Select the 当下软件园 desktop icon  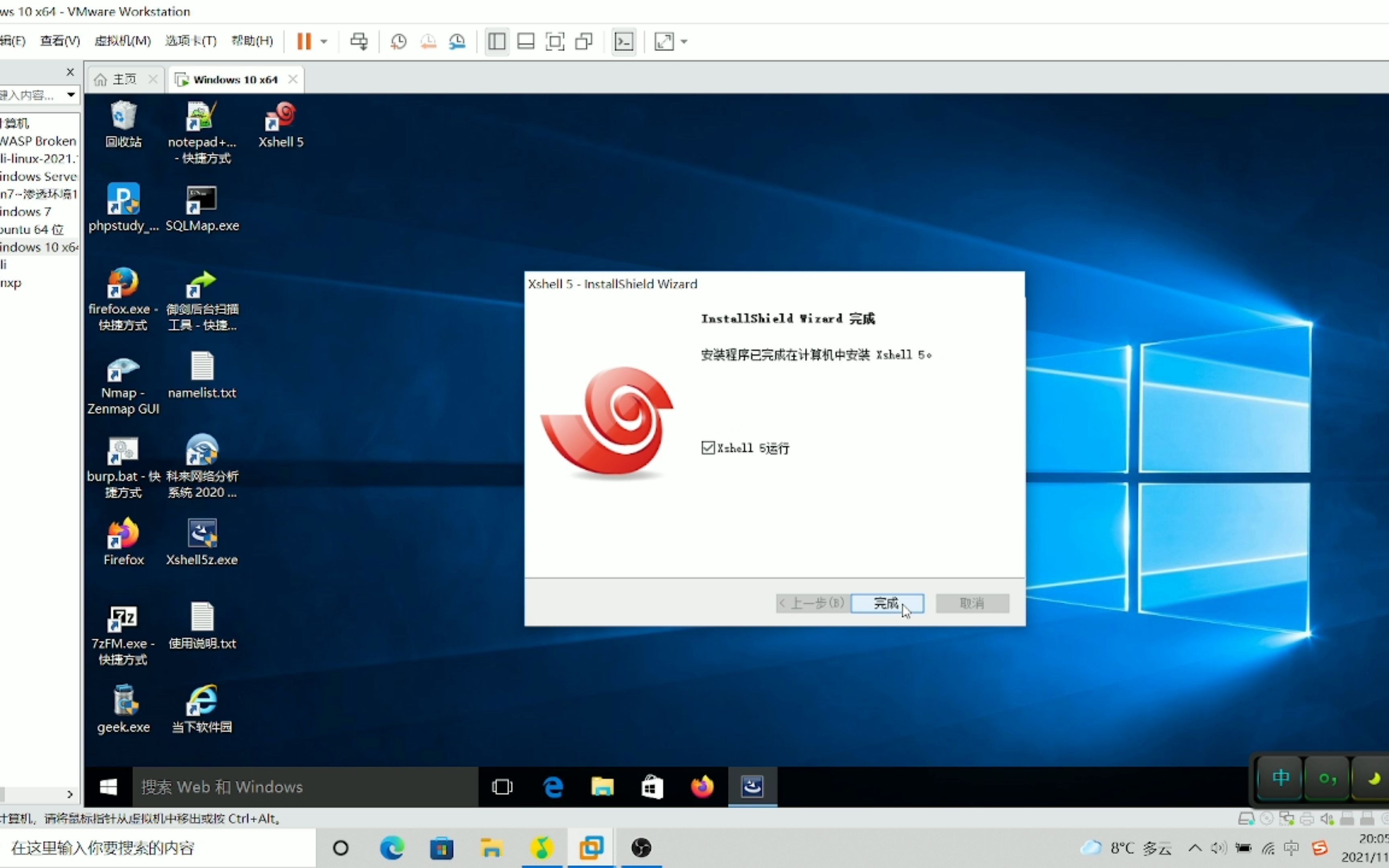click(201, 710)
